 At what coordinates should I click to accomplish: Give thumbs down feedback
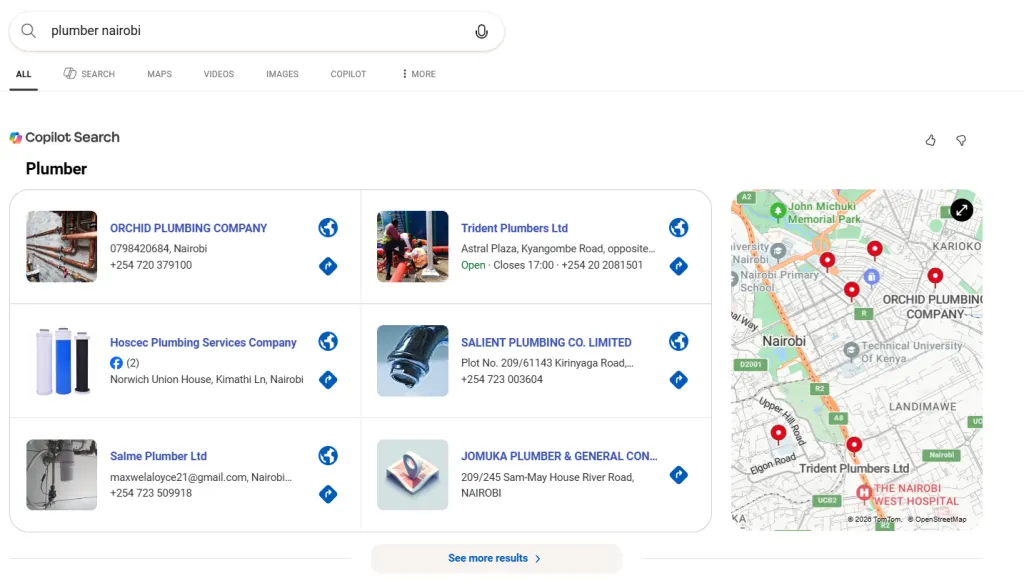point(961,140)
